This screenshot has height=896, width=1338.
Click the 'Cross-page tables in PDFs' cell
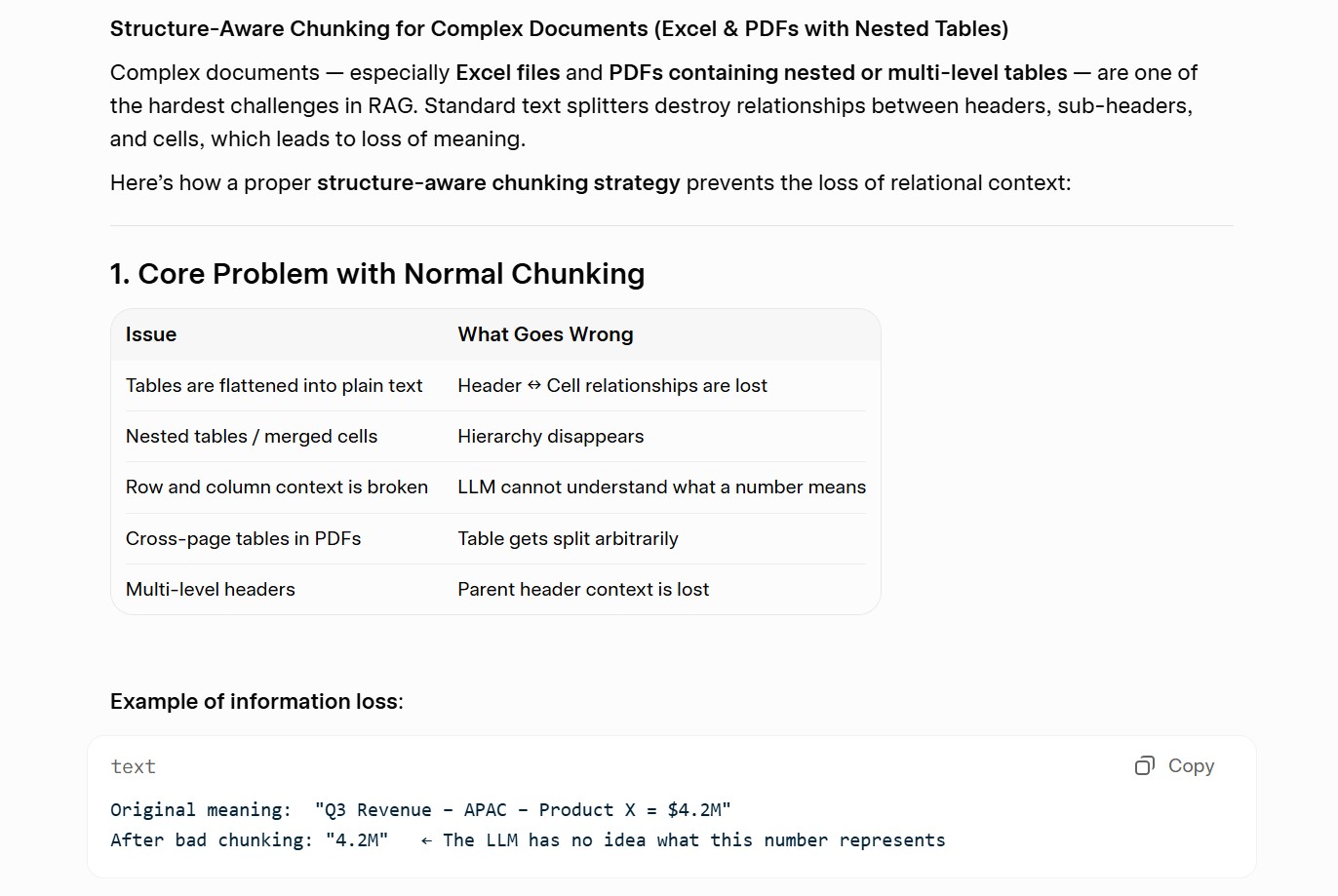tap(243, 539)
